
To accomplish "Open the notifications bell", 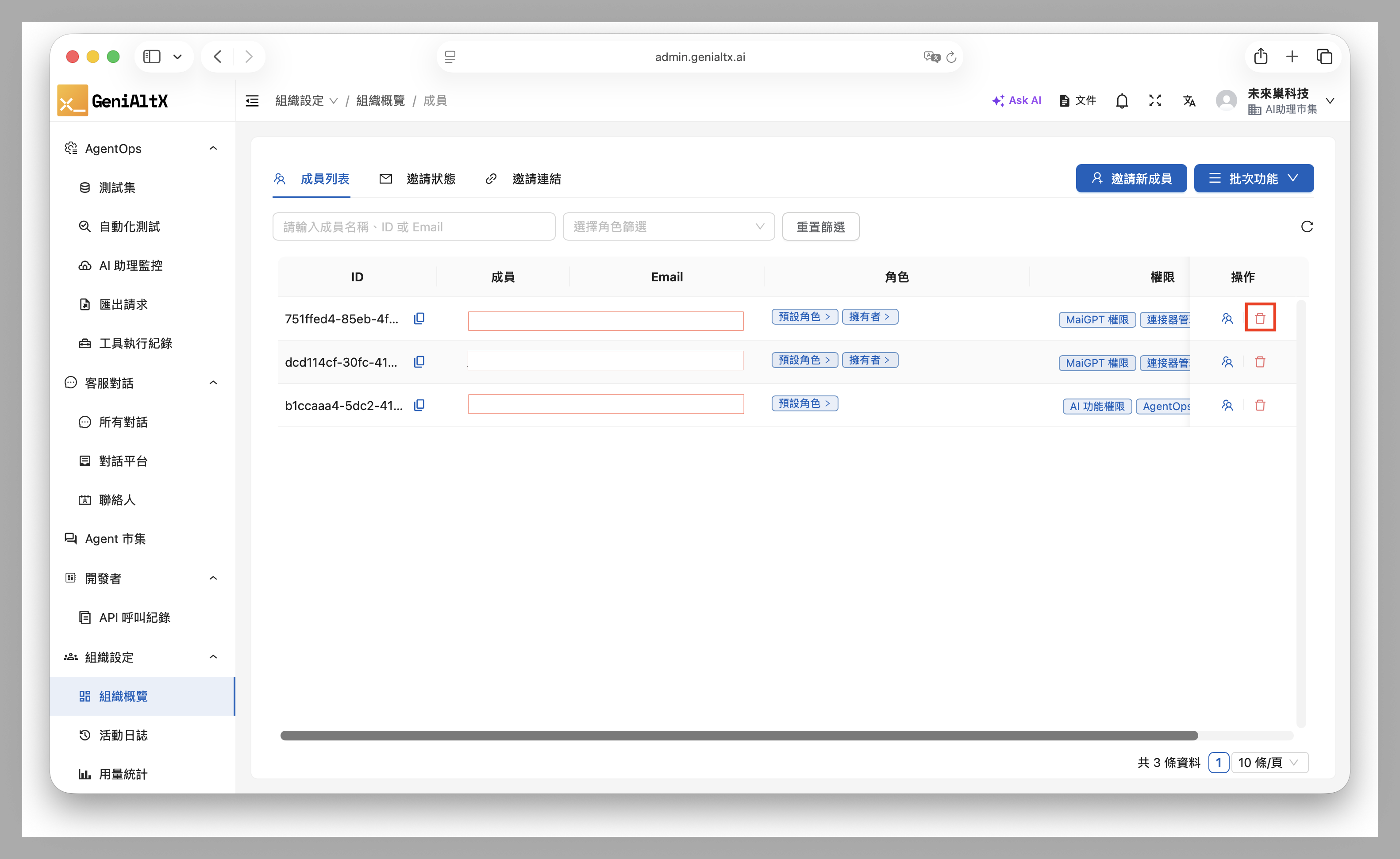I will coord(1122,101).
